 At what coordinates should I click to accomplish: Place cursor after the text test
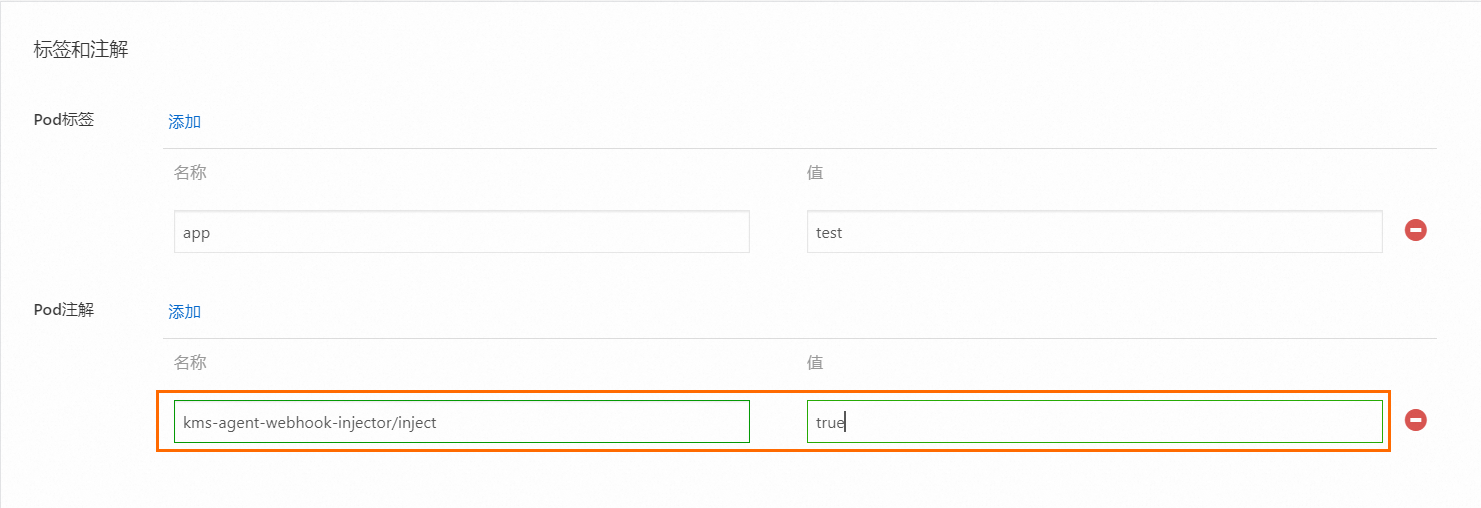844,233
